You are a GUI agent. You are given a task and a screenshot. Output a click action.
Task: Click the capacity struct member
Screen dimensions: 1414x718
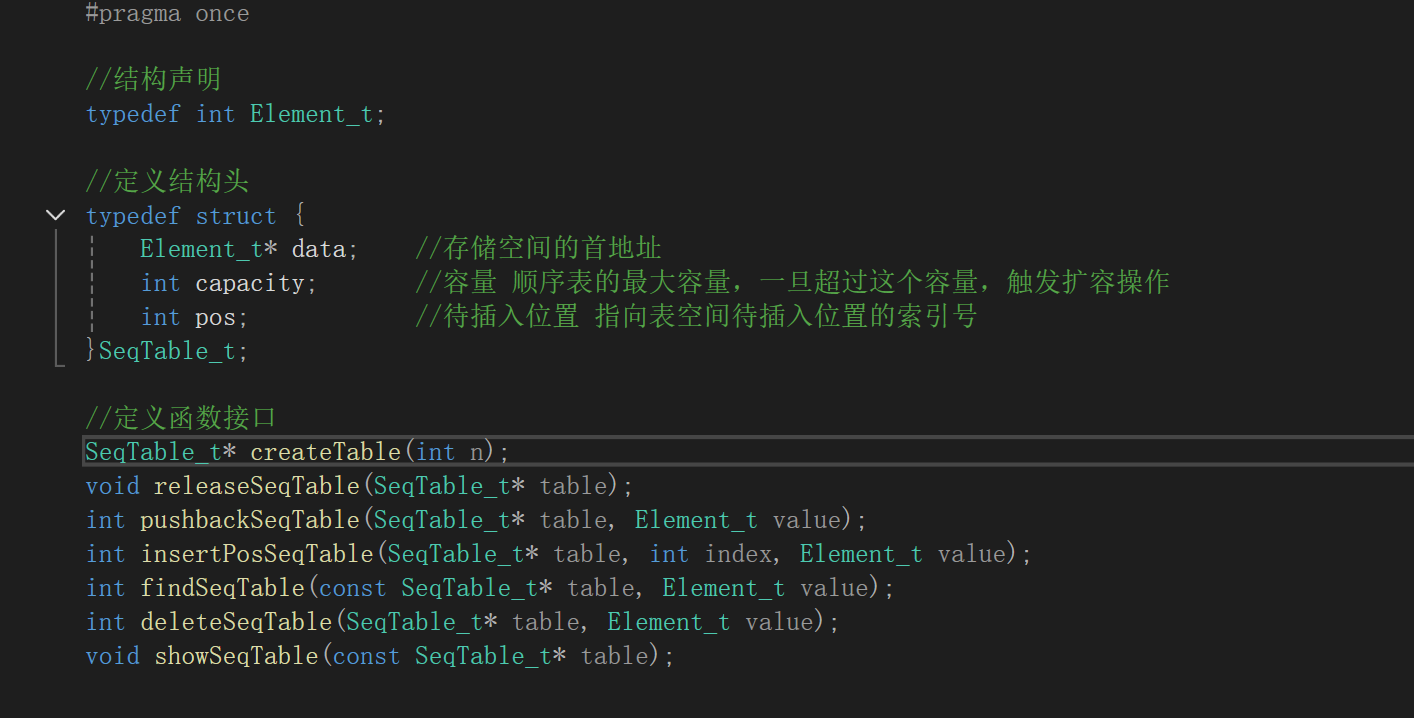pyautogui.click(x=249, y=283)
